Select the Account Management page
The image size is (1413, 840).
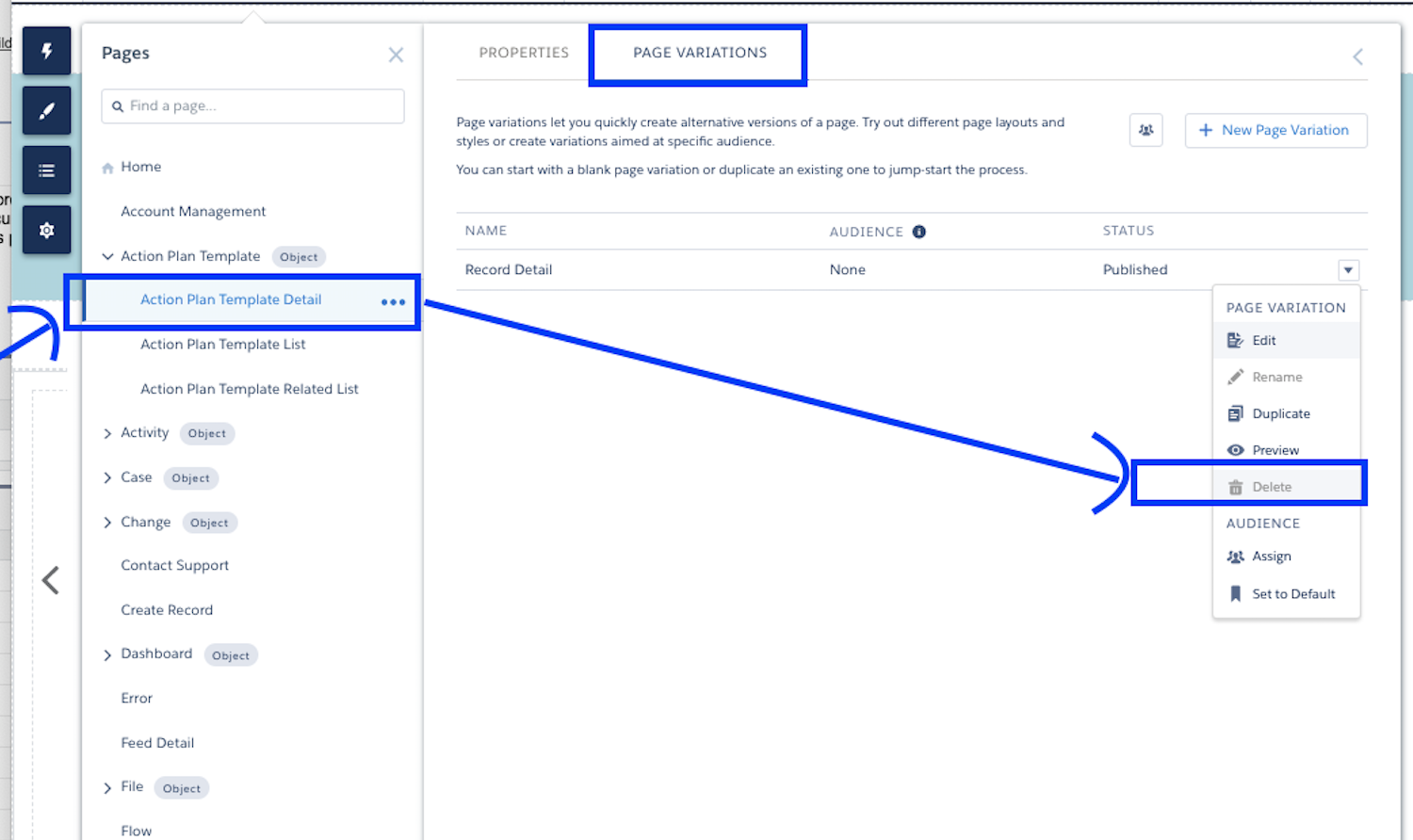[193, 212]
